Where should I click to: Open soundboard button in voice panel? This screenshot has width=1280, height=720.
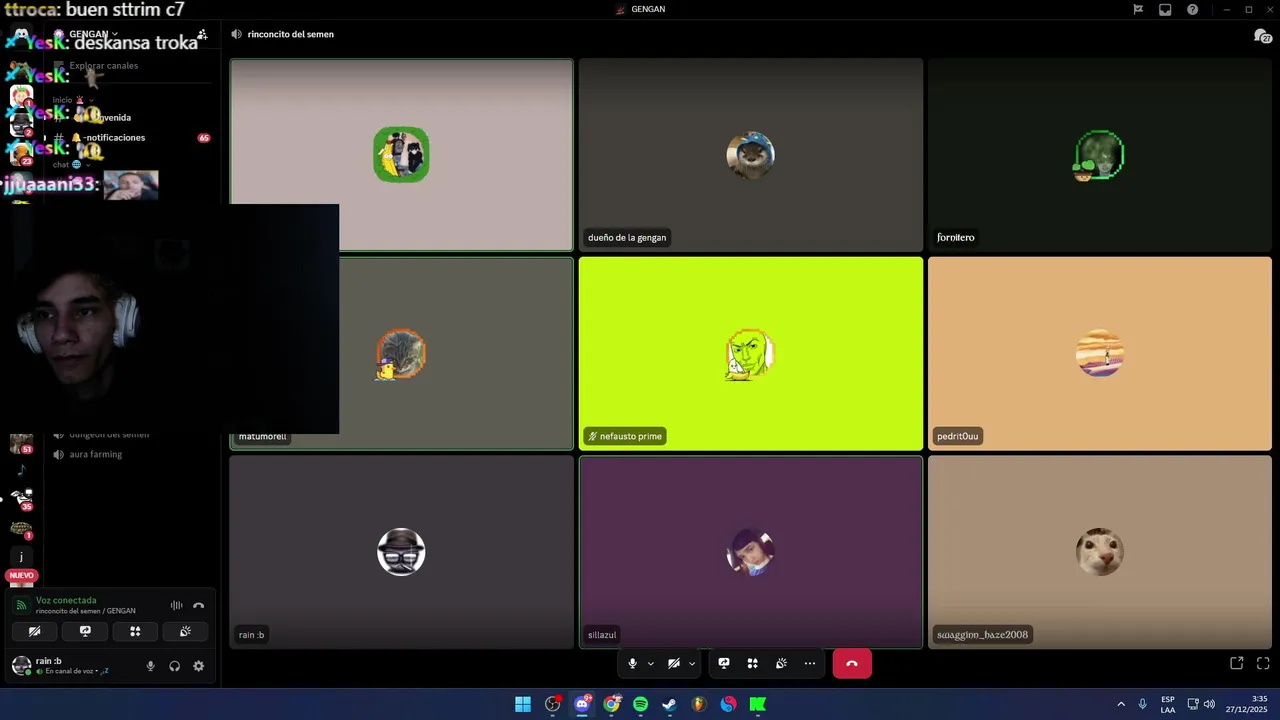point(185,631)
